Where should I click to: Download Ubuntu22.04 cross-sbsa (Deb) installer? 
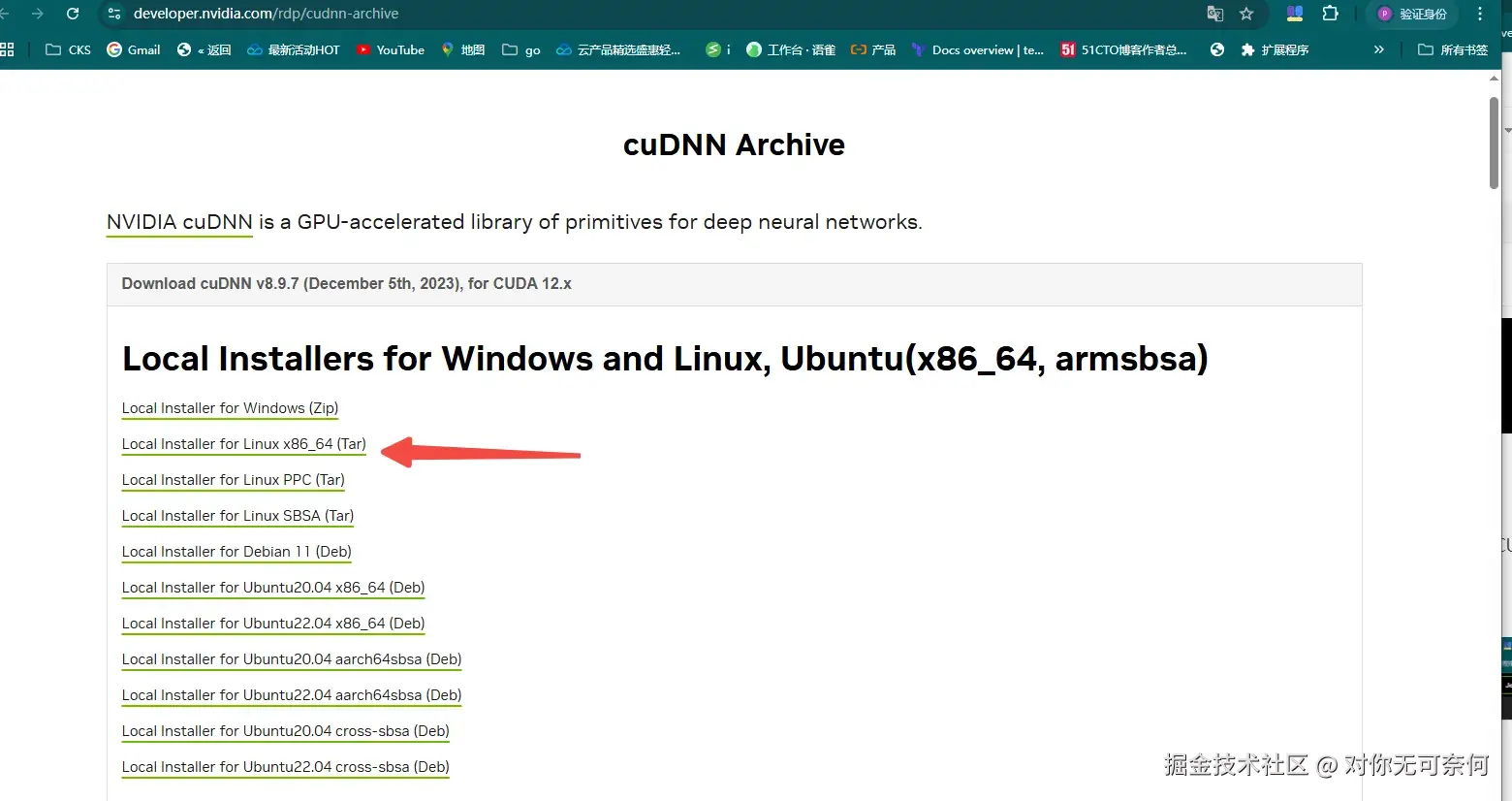(x=286, y=767)
